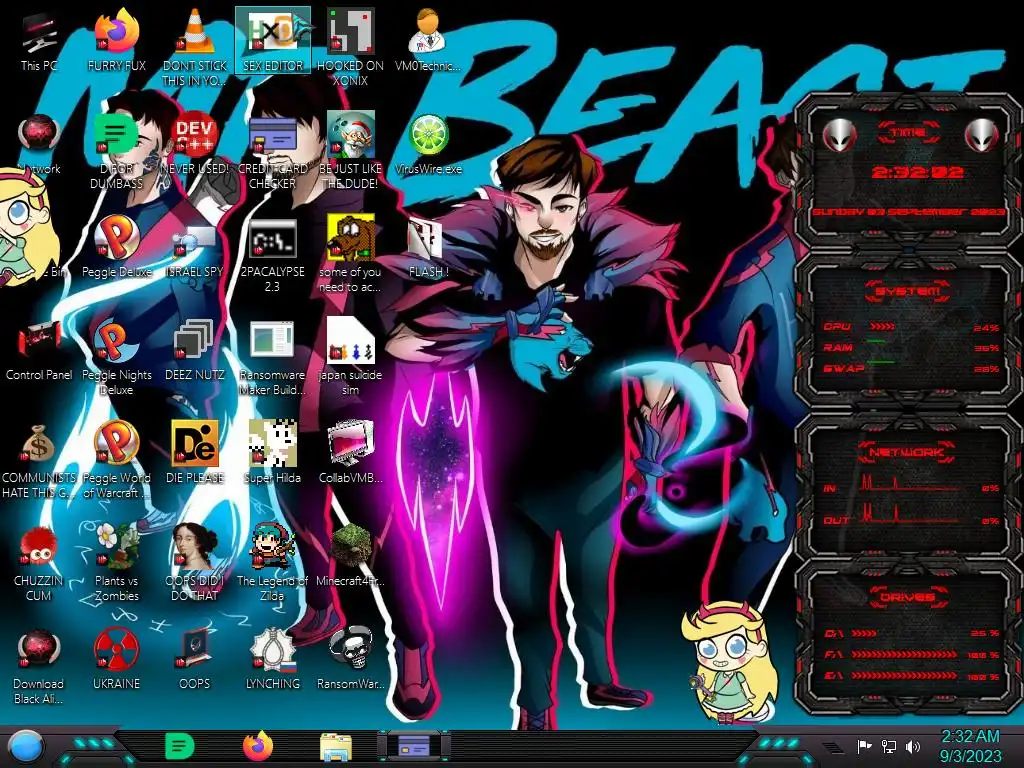Open the VLC cone shortcut on the desktop
Viewport: 1024px width, 768px height.
(195, 47)
